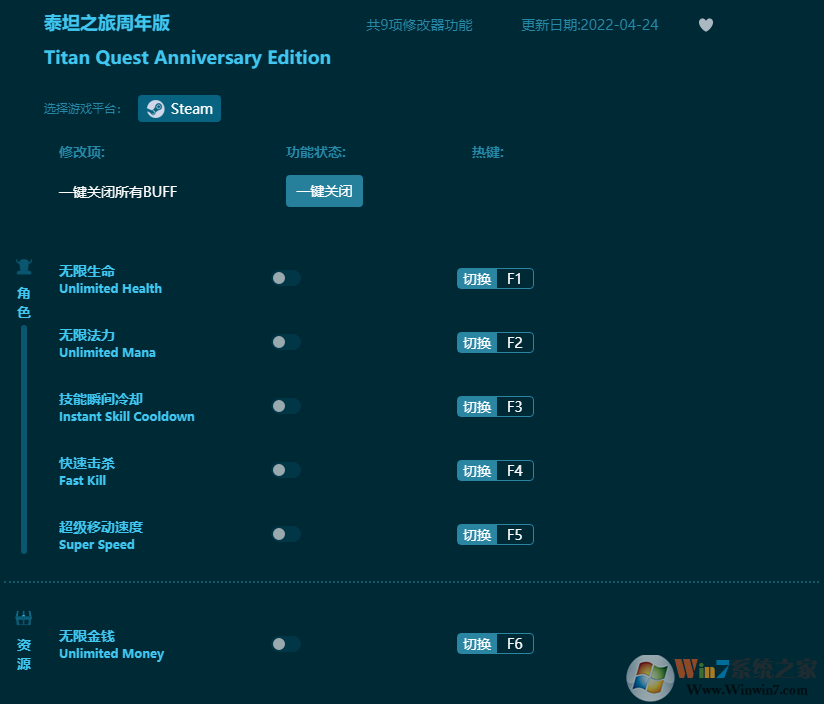This screenshot has height=704, width=824.
Task: Click the F6 hotkey field
Action: tap(515, 644)
